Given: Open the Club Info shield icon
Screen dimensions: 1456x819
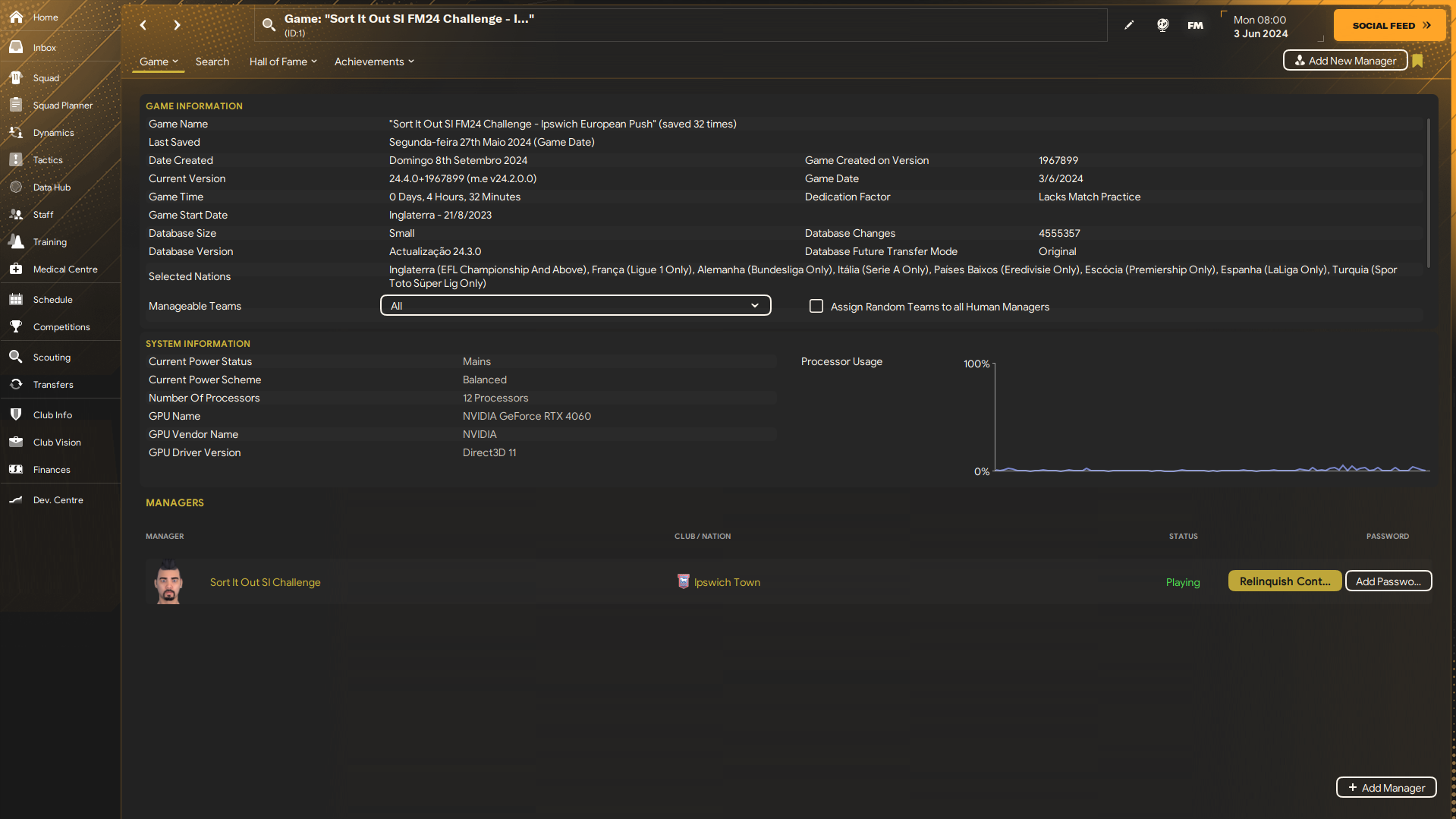Looking at the screenshot, I should [16, 414].
